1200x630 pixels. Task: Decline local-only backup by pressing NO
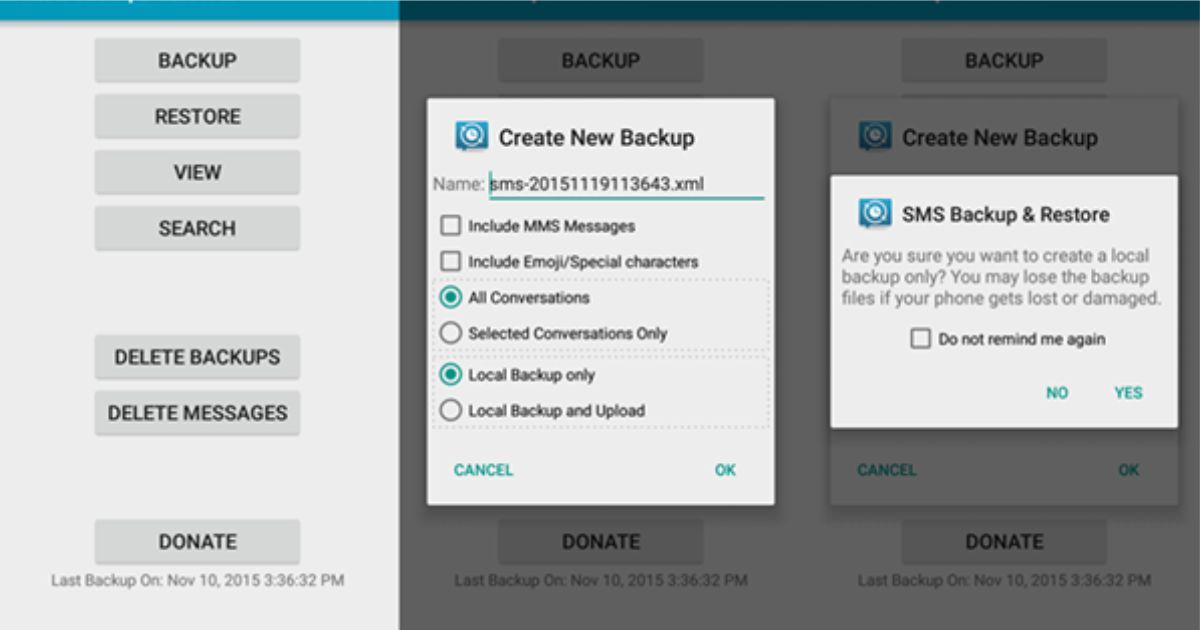pos(1057,393)
